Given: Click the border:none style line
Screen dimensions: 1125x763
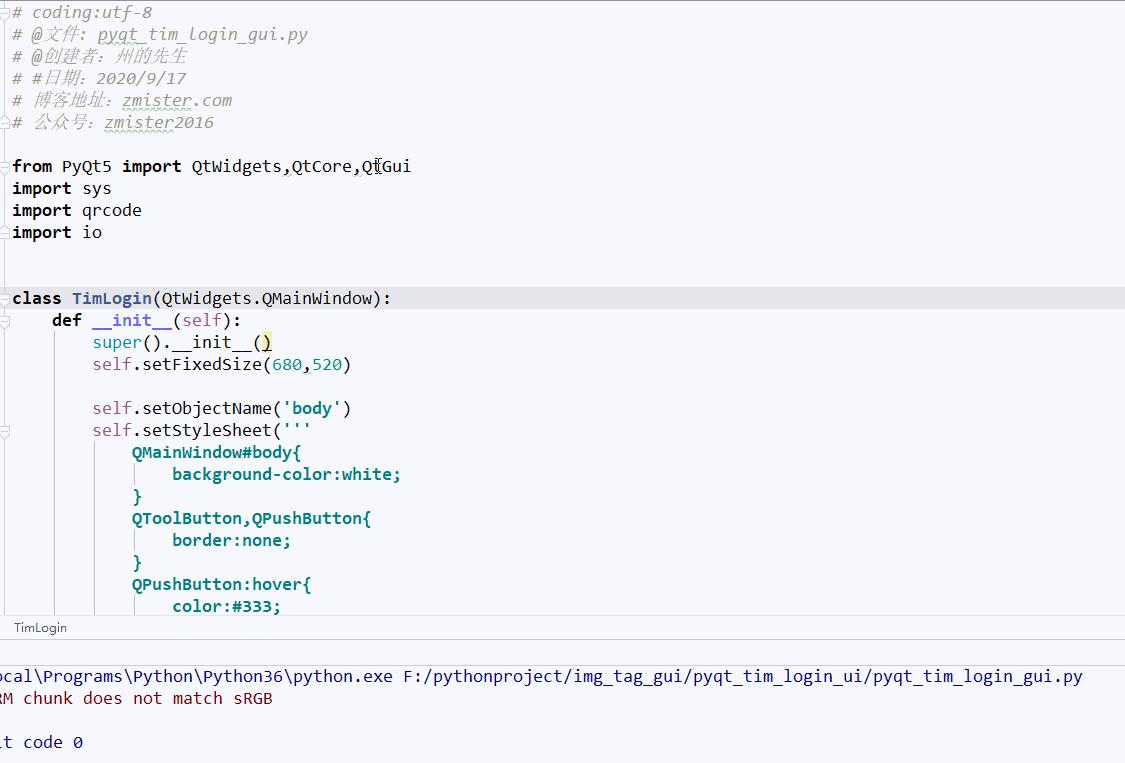Looking at the screenshot, I should 231,541.
